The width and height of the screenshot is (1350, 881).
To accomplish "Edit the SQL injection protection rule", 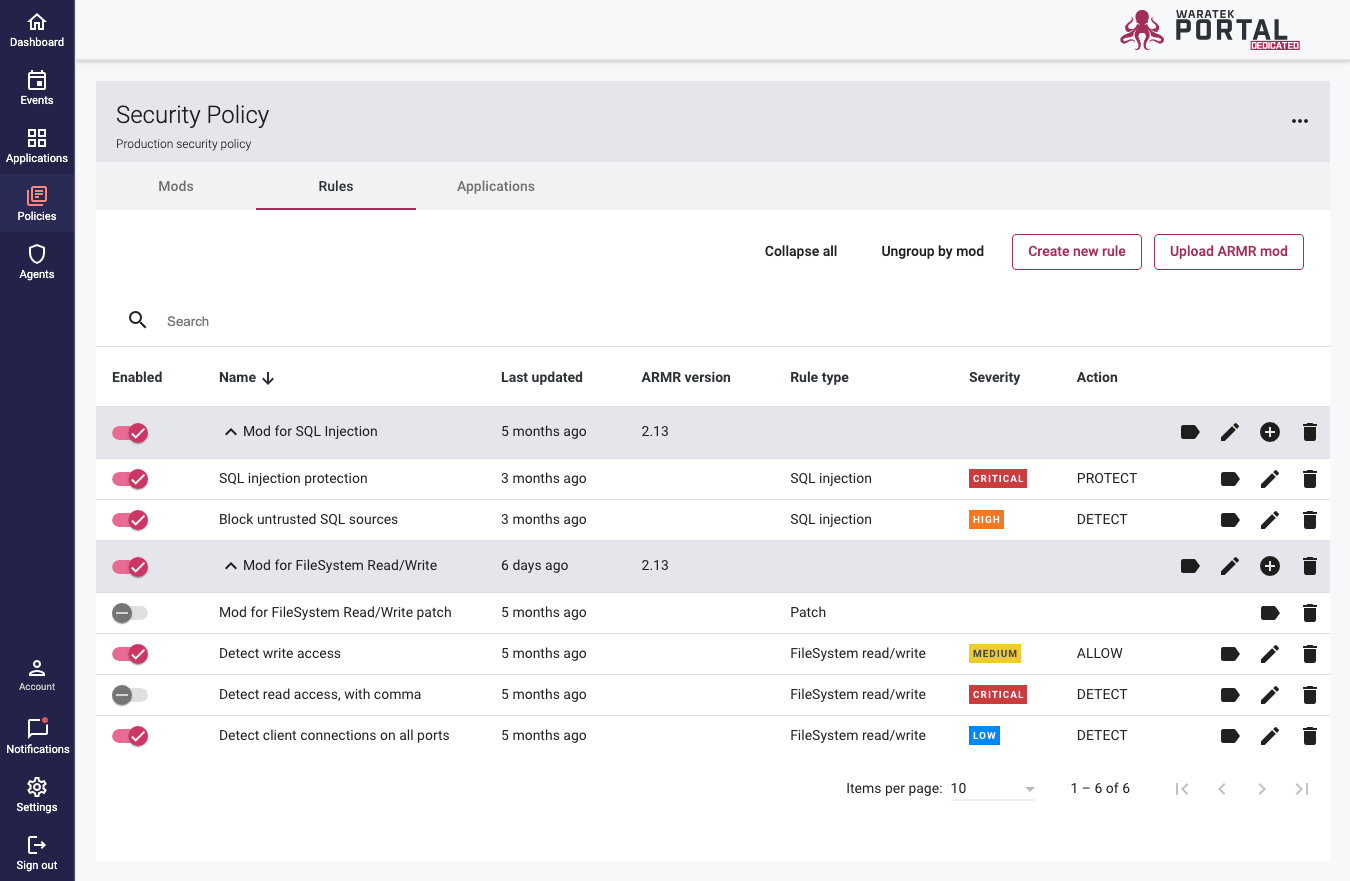I will (x=1270, y=479).
